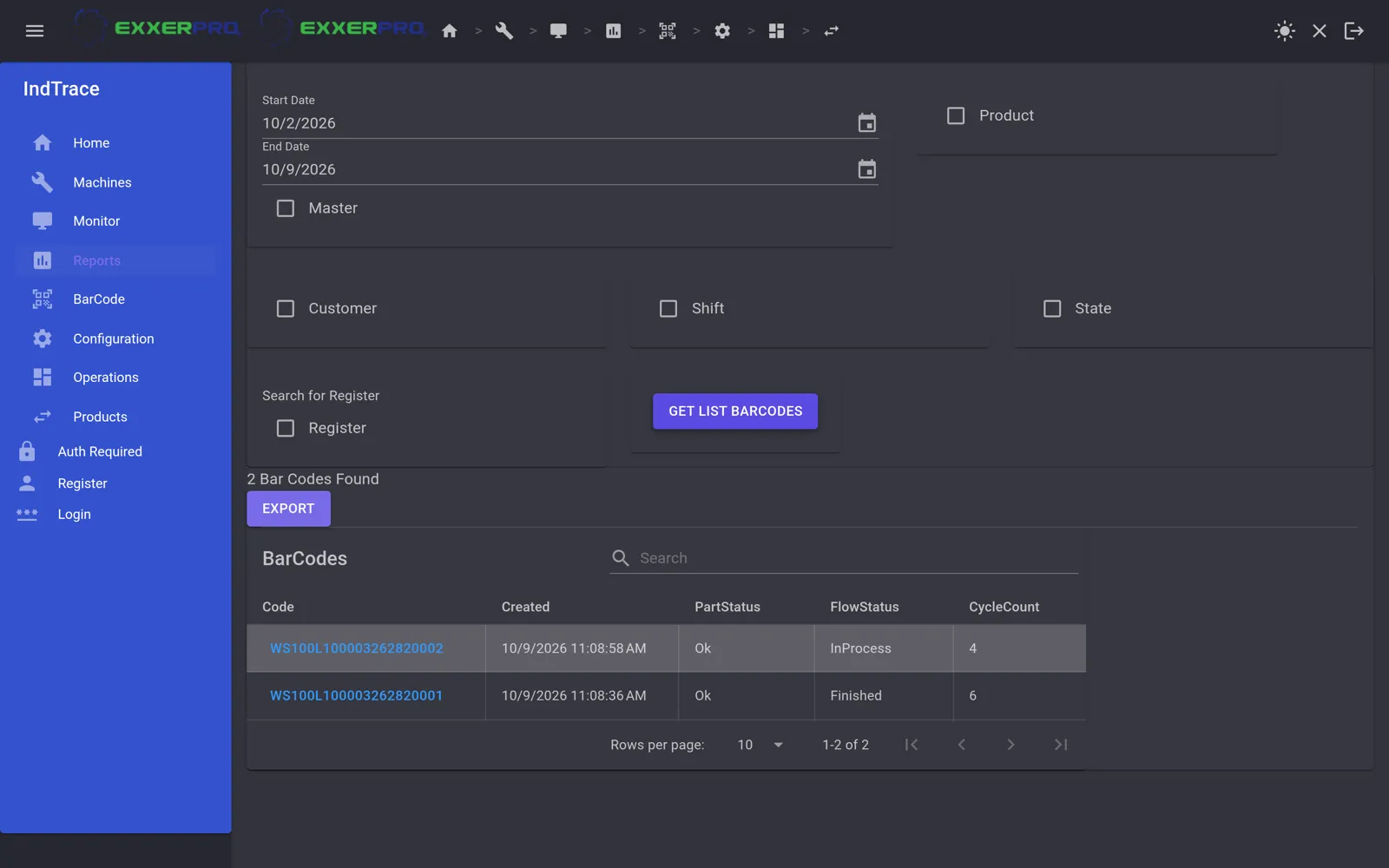This screenshot has height=868, width=1389.
Task: Click the BarCodes Search field
Action: click(x=858, y=558)
